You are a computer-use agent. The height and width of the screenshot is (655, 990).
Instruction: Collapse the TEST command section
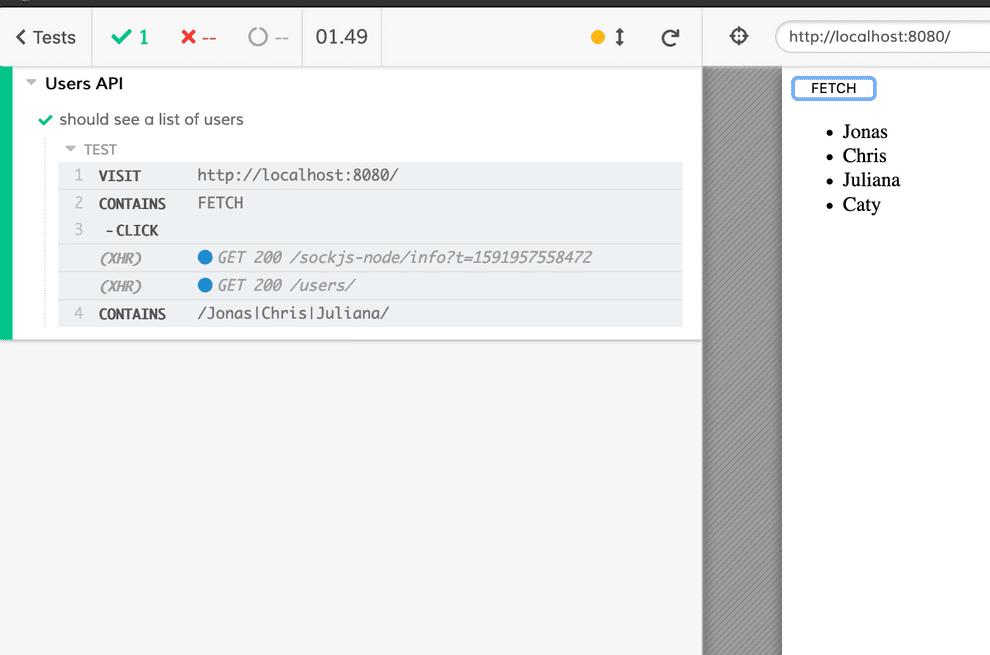[71, 149]
